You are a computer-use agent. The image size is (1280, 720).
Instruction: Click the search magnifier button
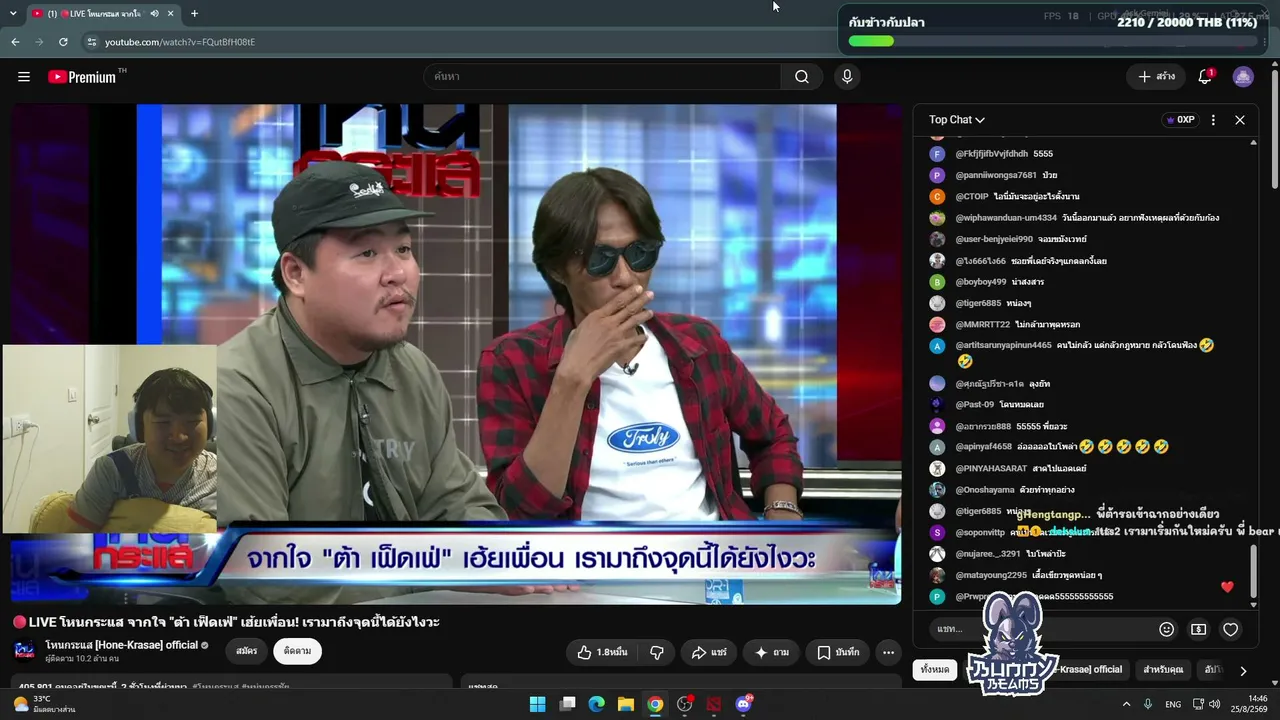(x=802, y=77)
